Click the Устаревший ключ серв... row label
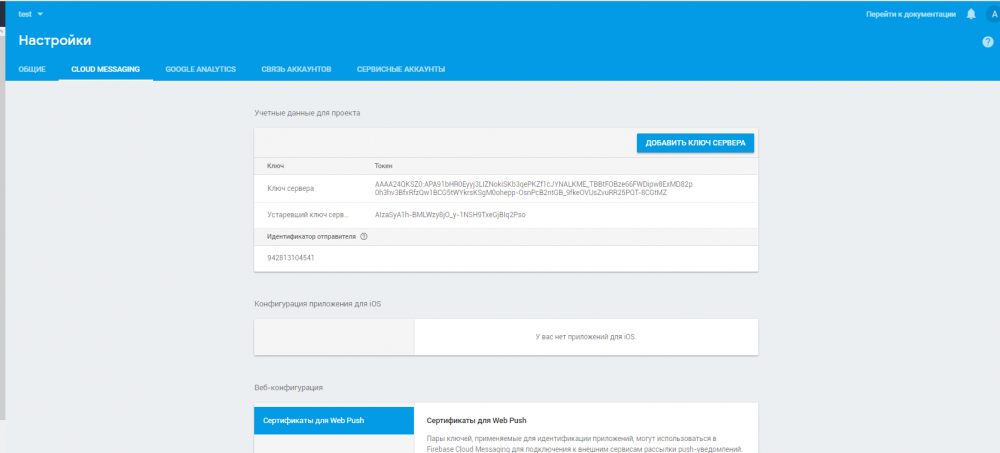The image size is (1000, 453). point(308,215)
